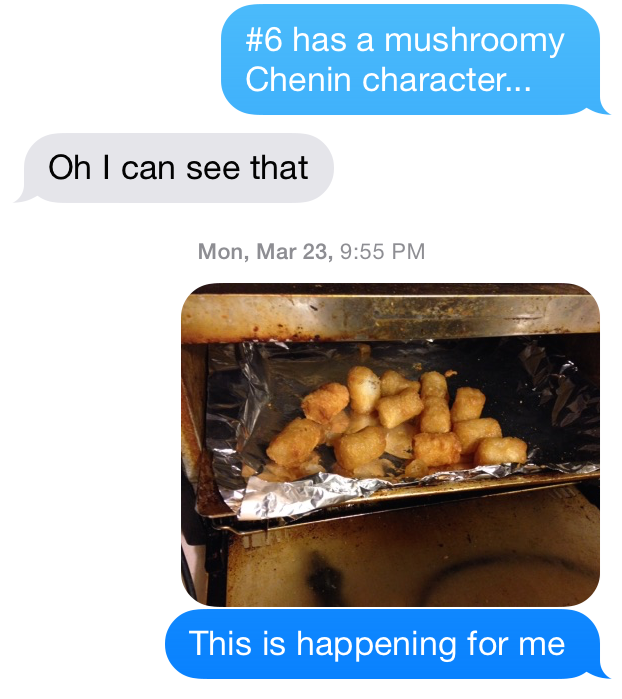Click the "#6" text in the top bubble
Viewport: 622px width, 699px height.
pos(264,40)
